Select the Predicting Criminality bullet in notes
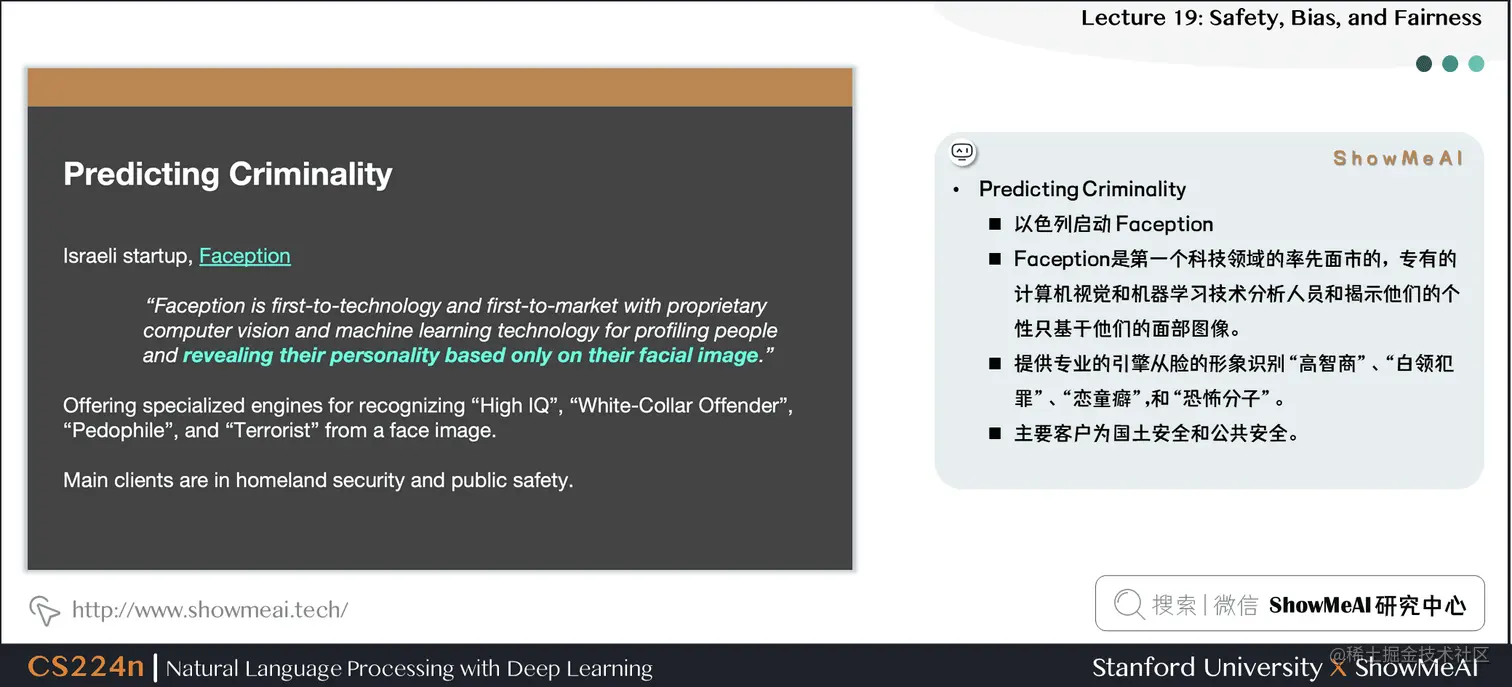 coord(1082,189)
